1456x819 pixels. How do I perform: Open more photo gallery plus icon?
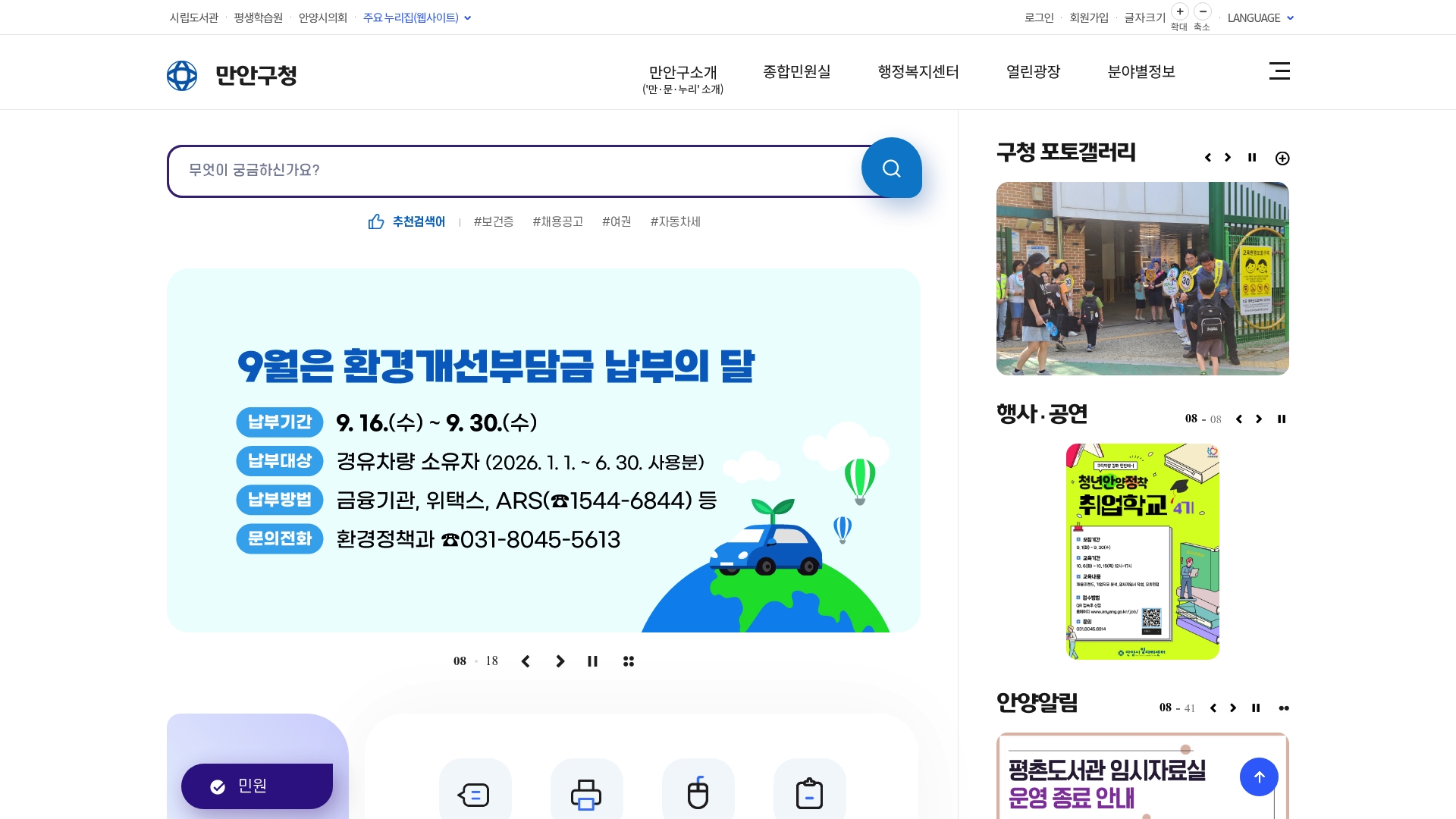pyautogui.click(x=1282, y=158)
